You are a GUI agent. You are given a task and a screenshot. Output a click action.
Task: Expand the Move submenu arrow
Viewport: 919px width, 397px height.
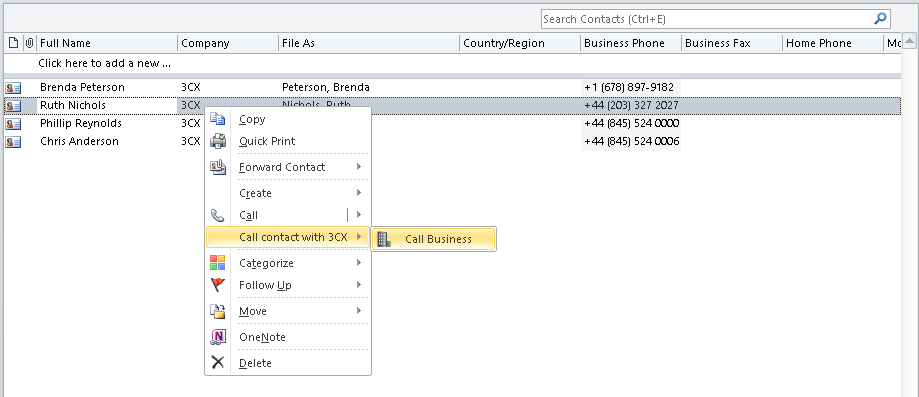(359, 310)
